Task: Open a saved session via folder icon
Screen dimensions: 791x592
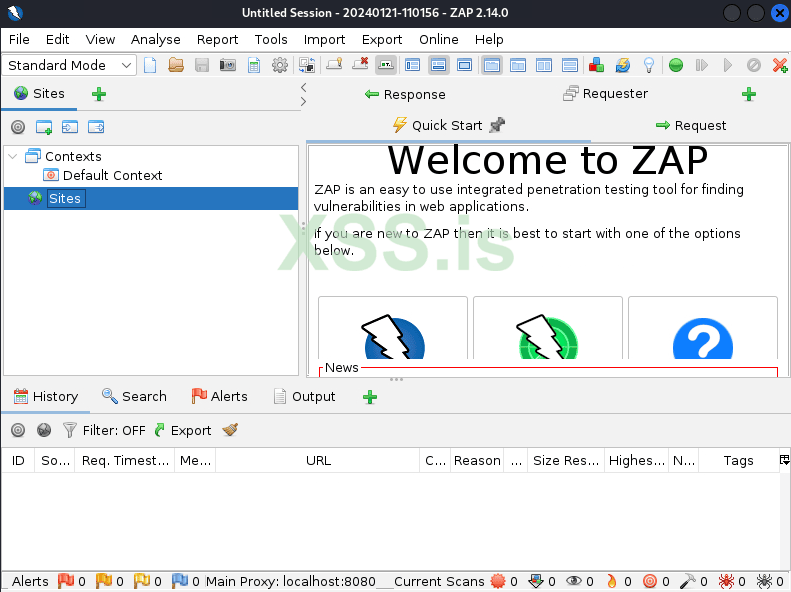Action: click(176, 65)
